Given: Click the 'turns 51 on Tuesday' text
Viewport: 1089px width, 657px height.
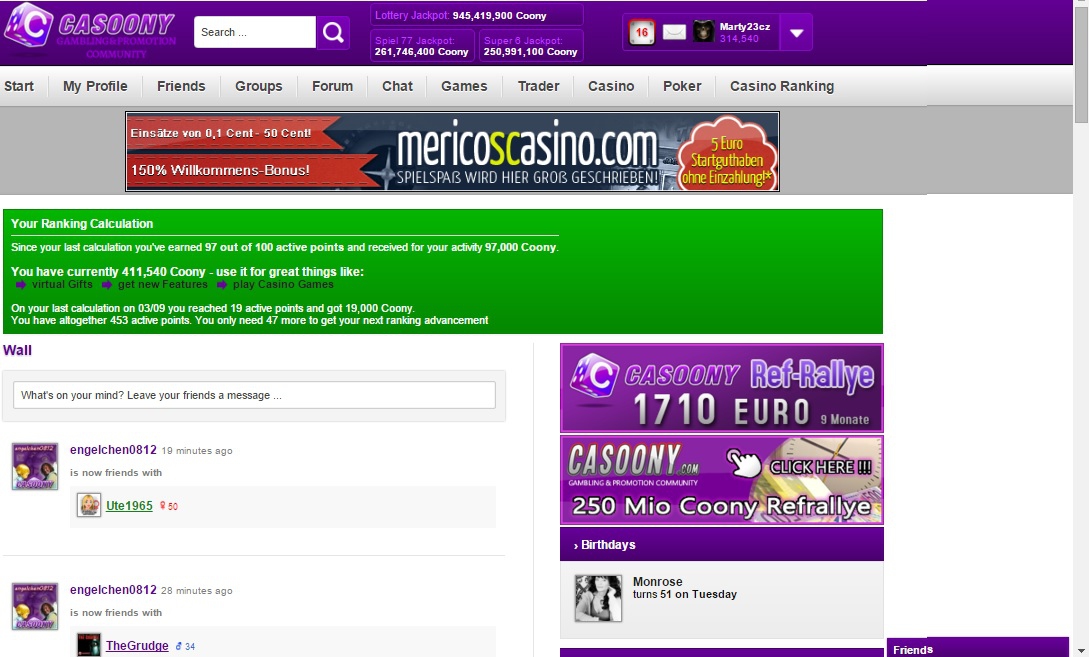Looking at the screenshot, I should 685,594.
